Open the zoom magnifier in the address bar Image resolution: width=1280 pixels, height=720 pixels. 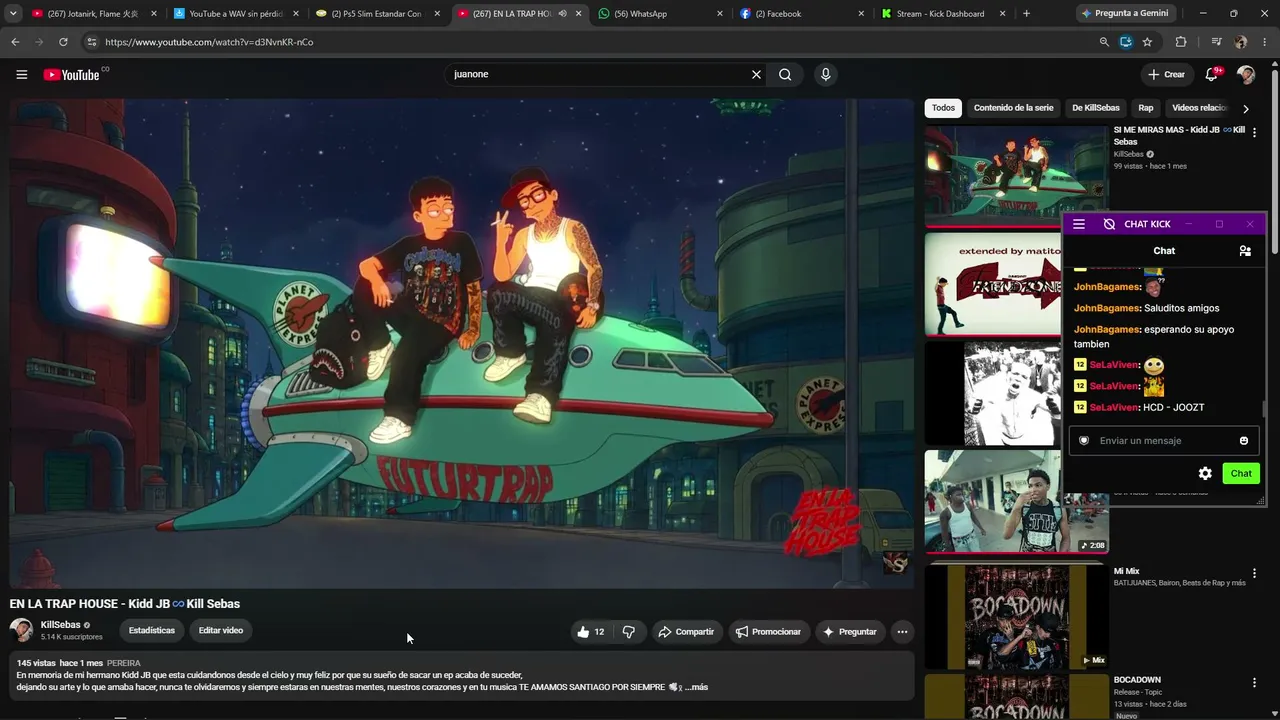coord(1104,42)
